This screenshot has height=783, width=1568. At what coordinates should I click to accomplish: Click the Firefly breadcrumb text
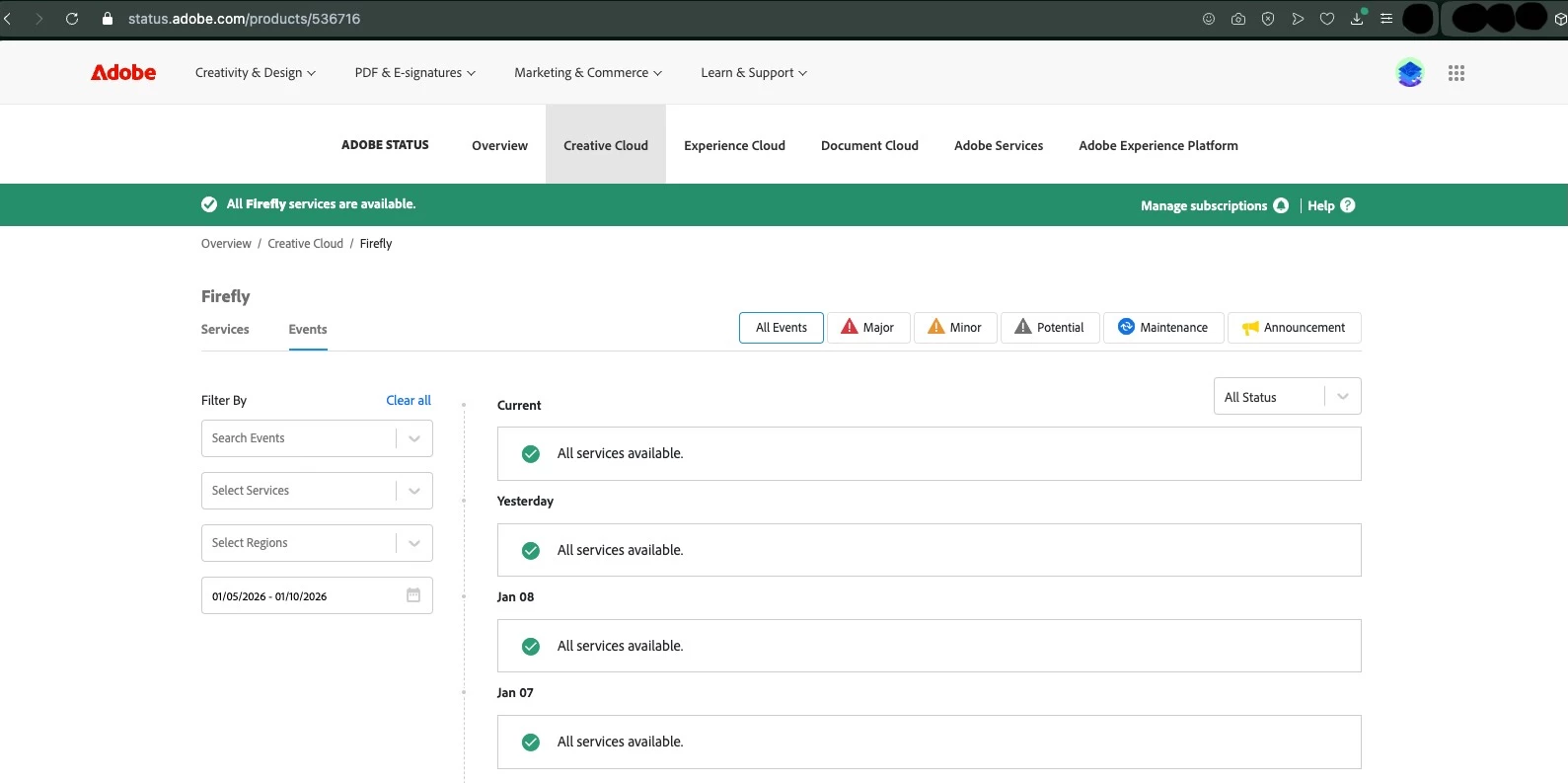pos(376,244)
